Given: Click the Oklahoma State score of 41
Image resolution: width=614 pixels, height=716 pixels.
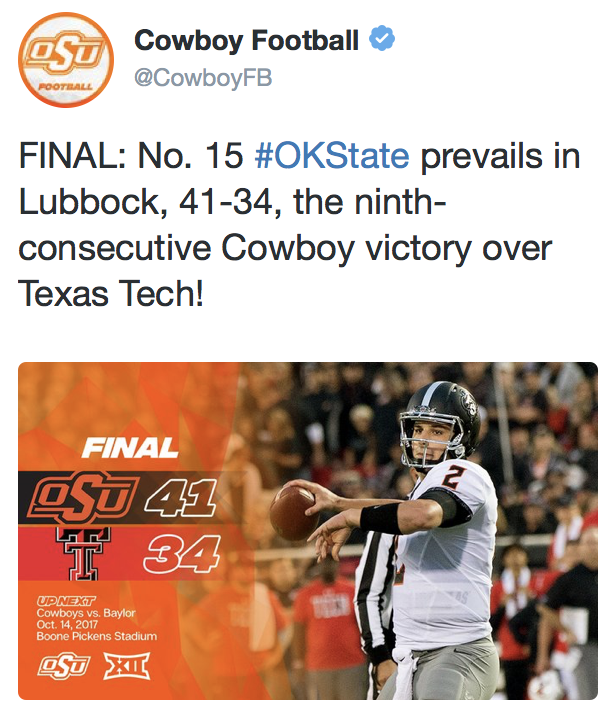Looking at the screenshot, I should (178, 497).
